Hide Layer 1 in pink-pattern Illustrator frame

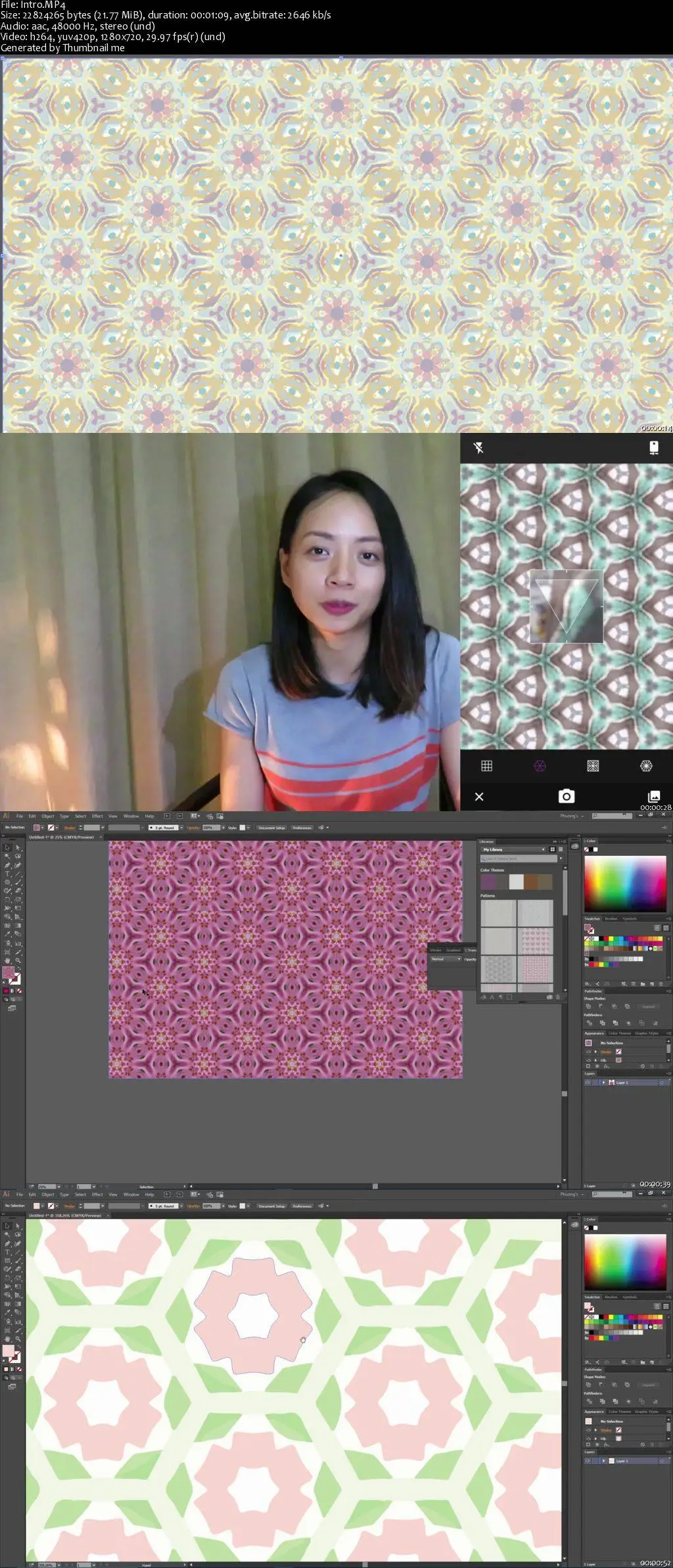coord(588,1083)
